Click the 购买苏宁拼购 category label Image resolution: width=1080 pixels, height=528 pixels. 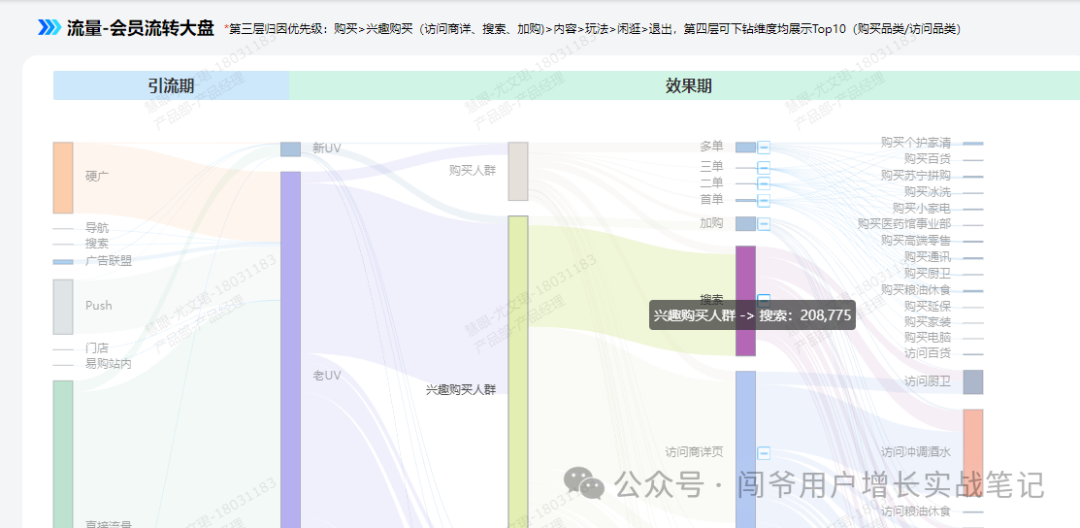915,176
